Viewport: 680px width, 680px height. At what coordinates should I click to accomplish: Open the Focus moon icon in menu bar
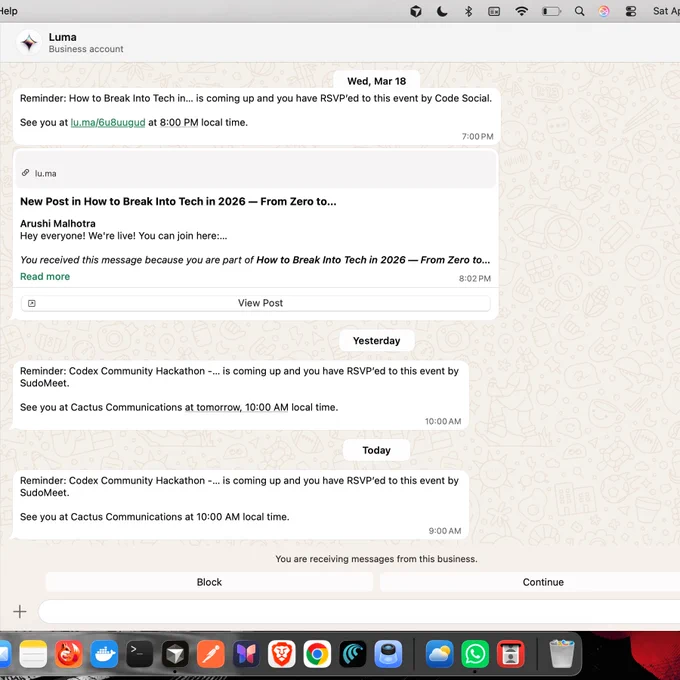(442, 11)
